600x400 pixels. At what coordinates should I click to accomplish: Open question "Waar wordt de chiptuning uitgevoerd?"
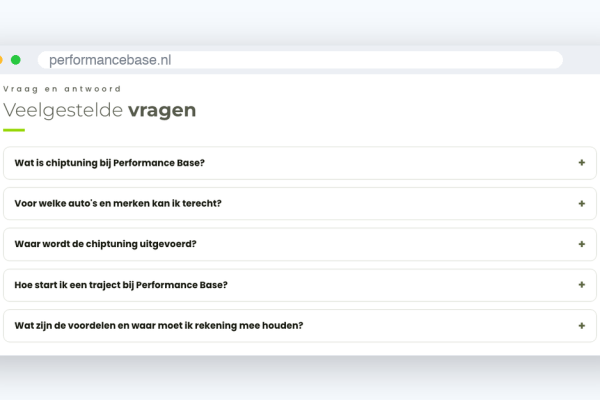(300, 244)
